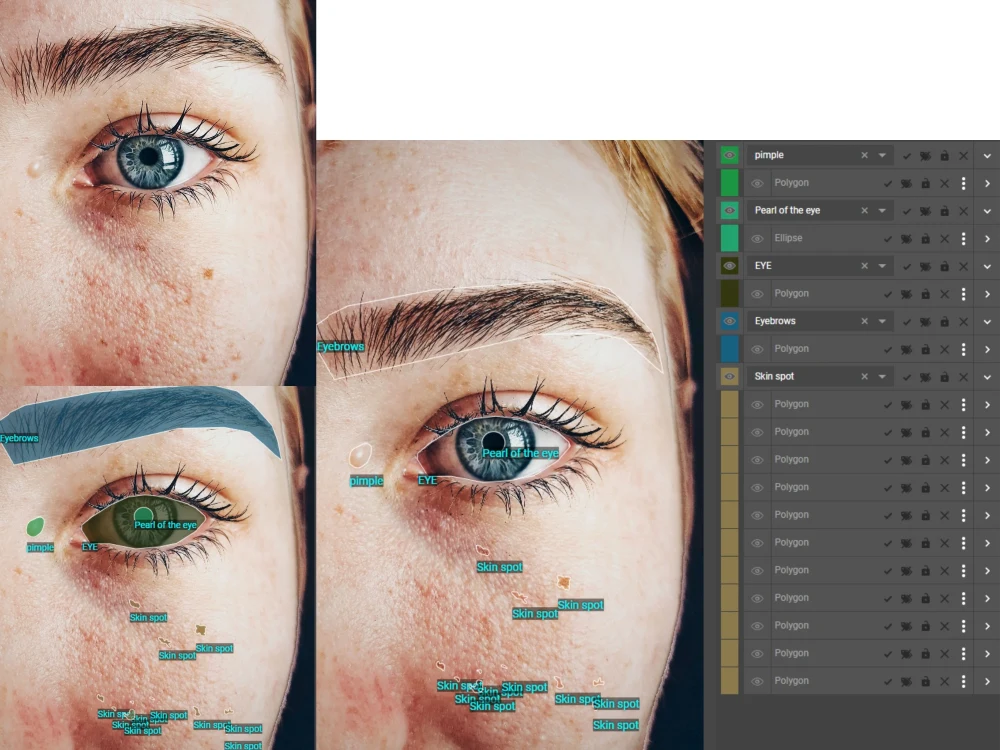Screen dimensions: 1000x750
Task: Click the crossed-eye hide icon on the EYE row
Action: coord(925,266)
